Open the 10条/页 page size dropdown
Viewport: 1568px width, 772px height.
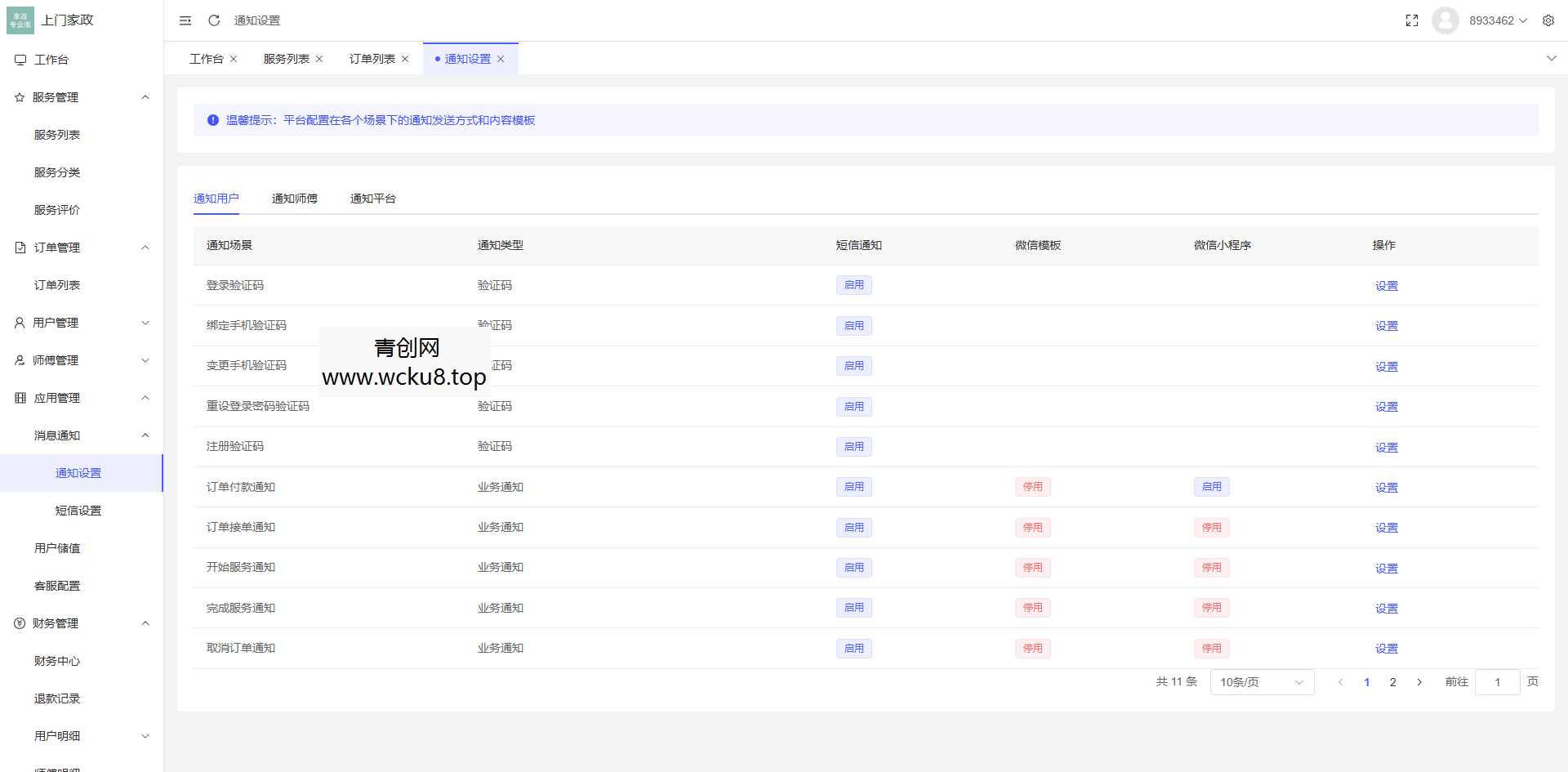coord(1261,681)
